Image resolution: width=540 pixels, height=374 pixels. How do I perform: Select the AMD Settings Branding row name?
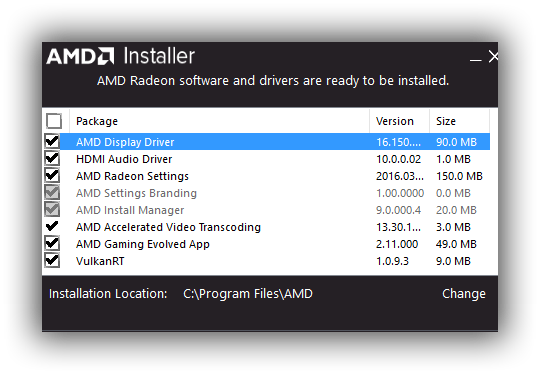click(x=136, y=193)
